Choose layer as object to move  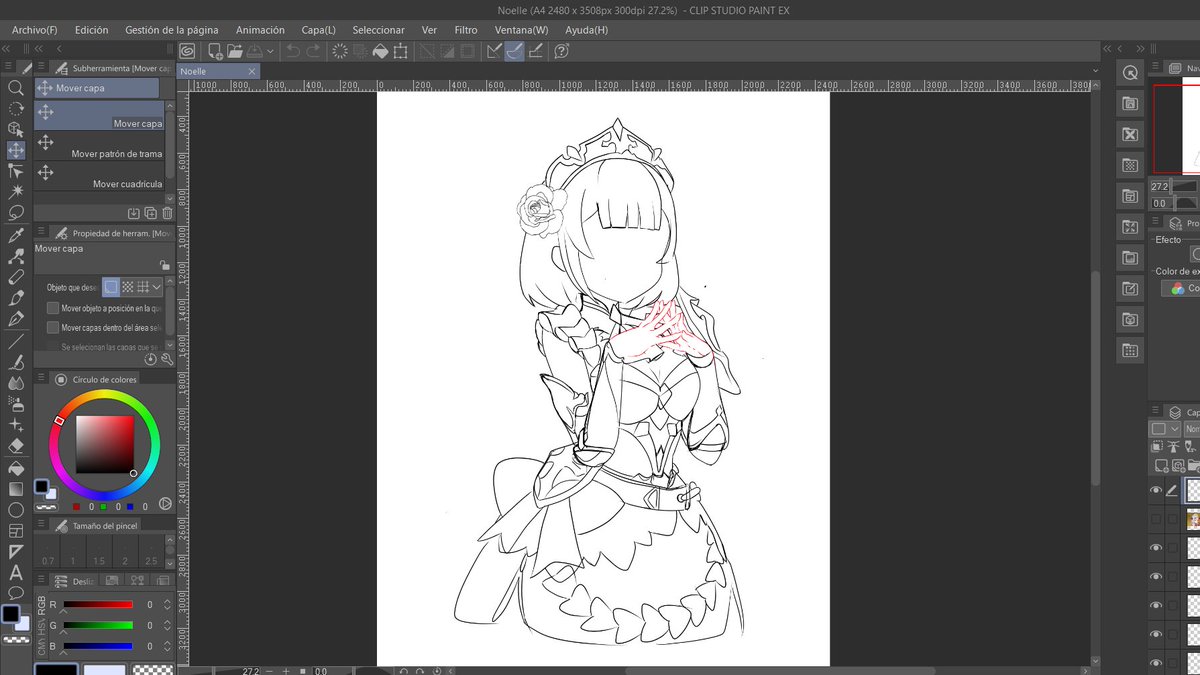pyautogui.click(x=111, y=287)
